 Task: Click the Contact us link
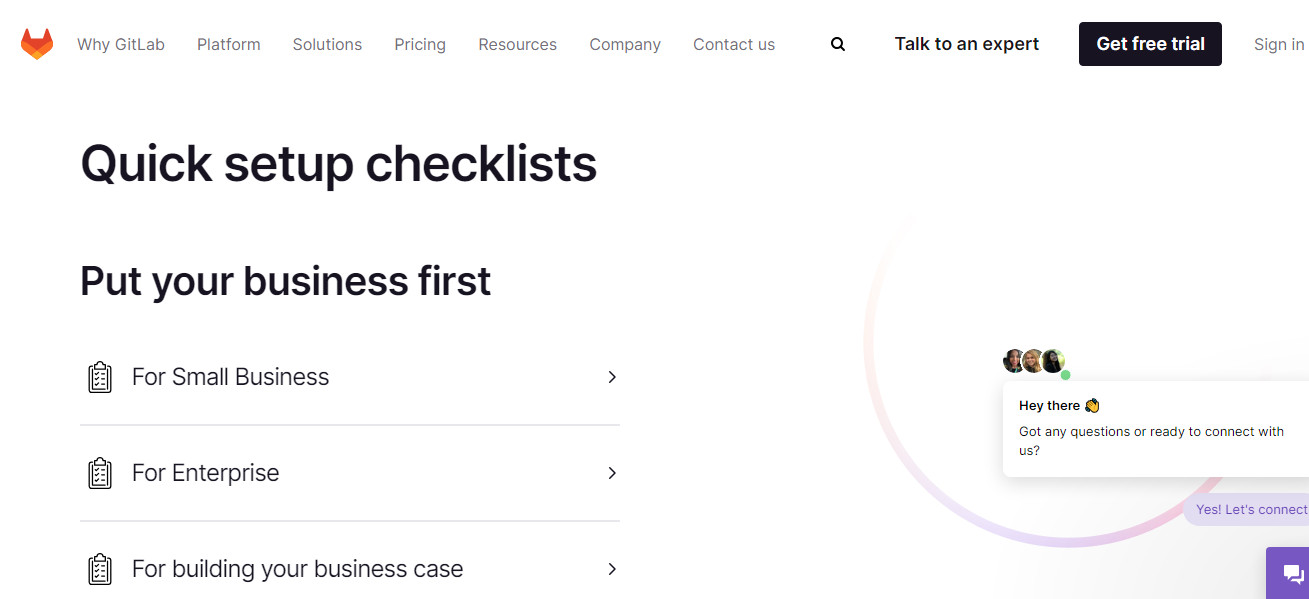pos(734,44)
